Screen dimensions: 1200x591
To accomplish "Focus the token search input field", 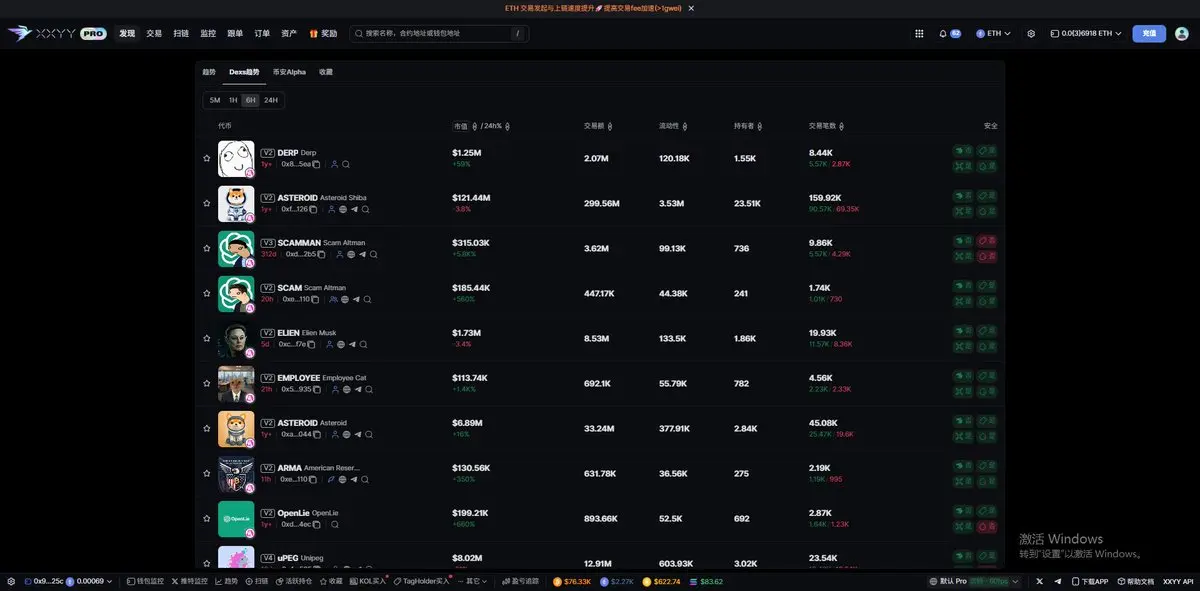I will click(x=439, y=33).
